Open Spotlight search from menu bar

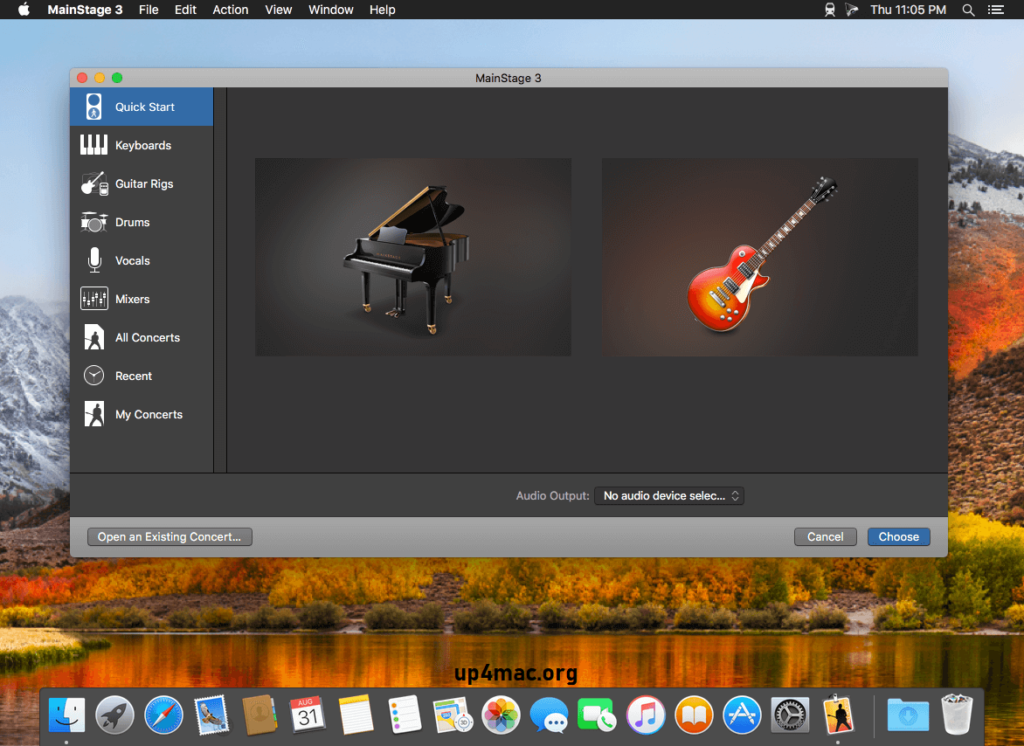point(966,10)
